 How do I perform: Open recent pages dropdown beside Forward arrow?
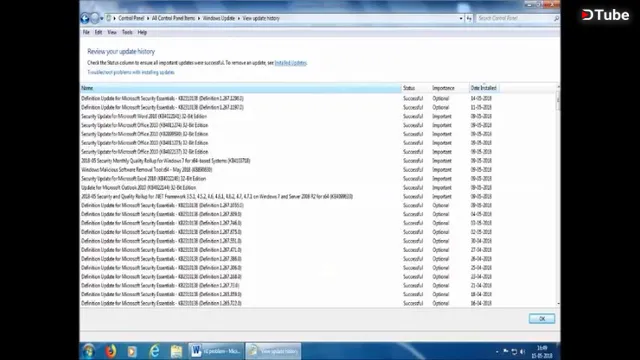tap(102, 18)
